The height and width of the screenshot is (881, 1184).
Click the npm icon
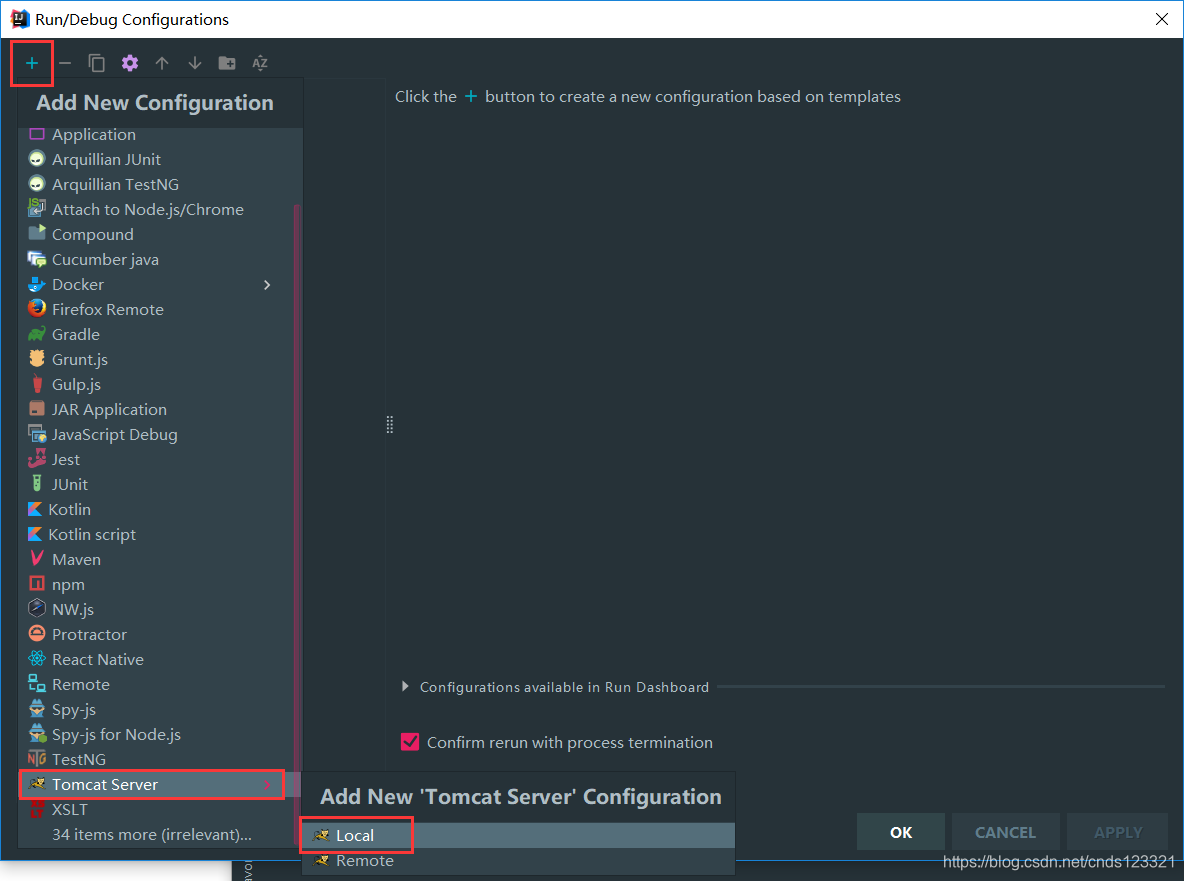tap(36, 584)
